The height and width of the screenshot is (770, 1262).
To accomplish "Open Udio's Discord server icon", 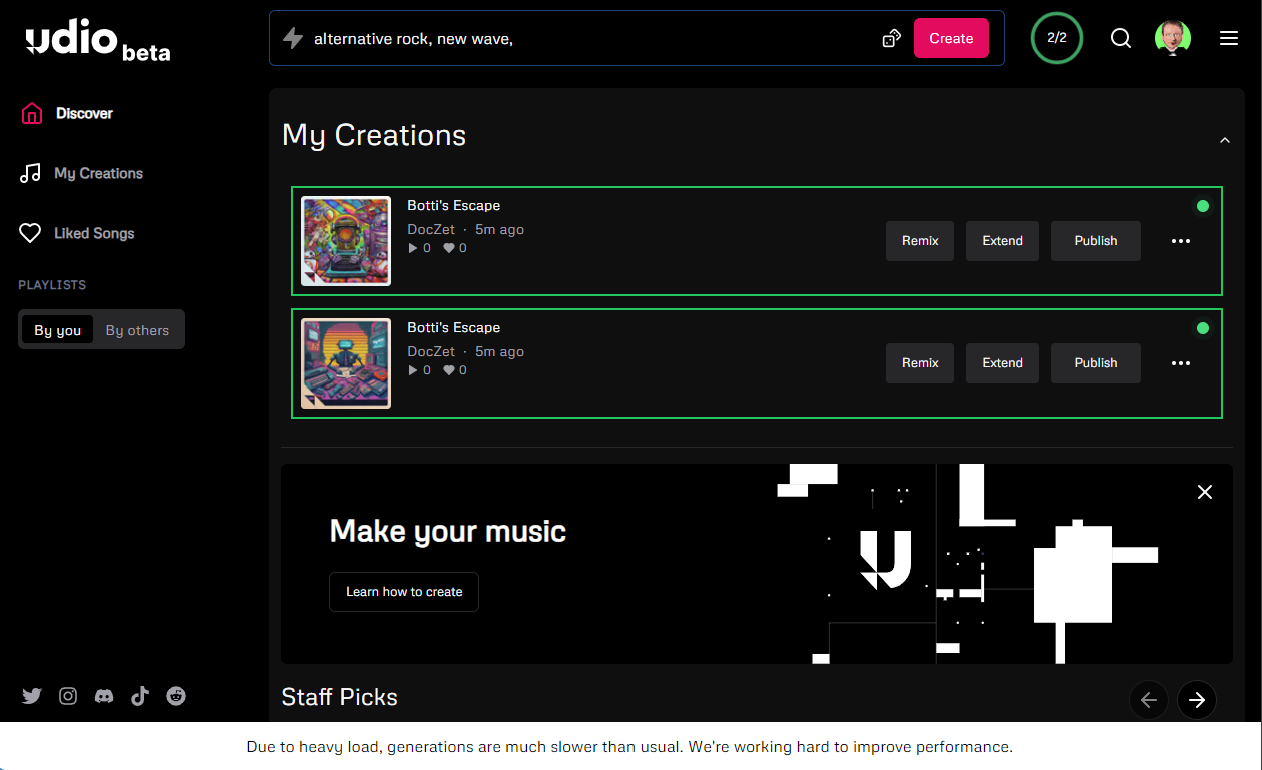I will pos(104,696).
